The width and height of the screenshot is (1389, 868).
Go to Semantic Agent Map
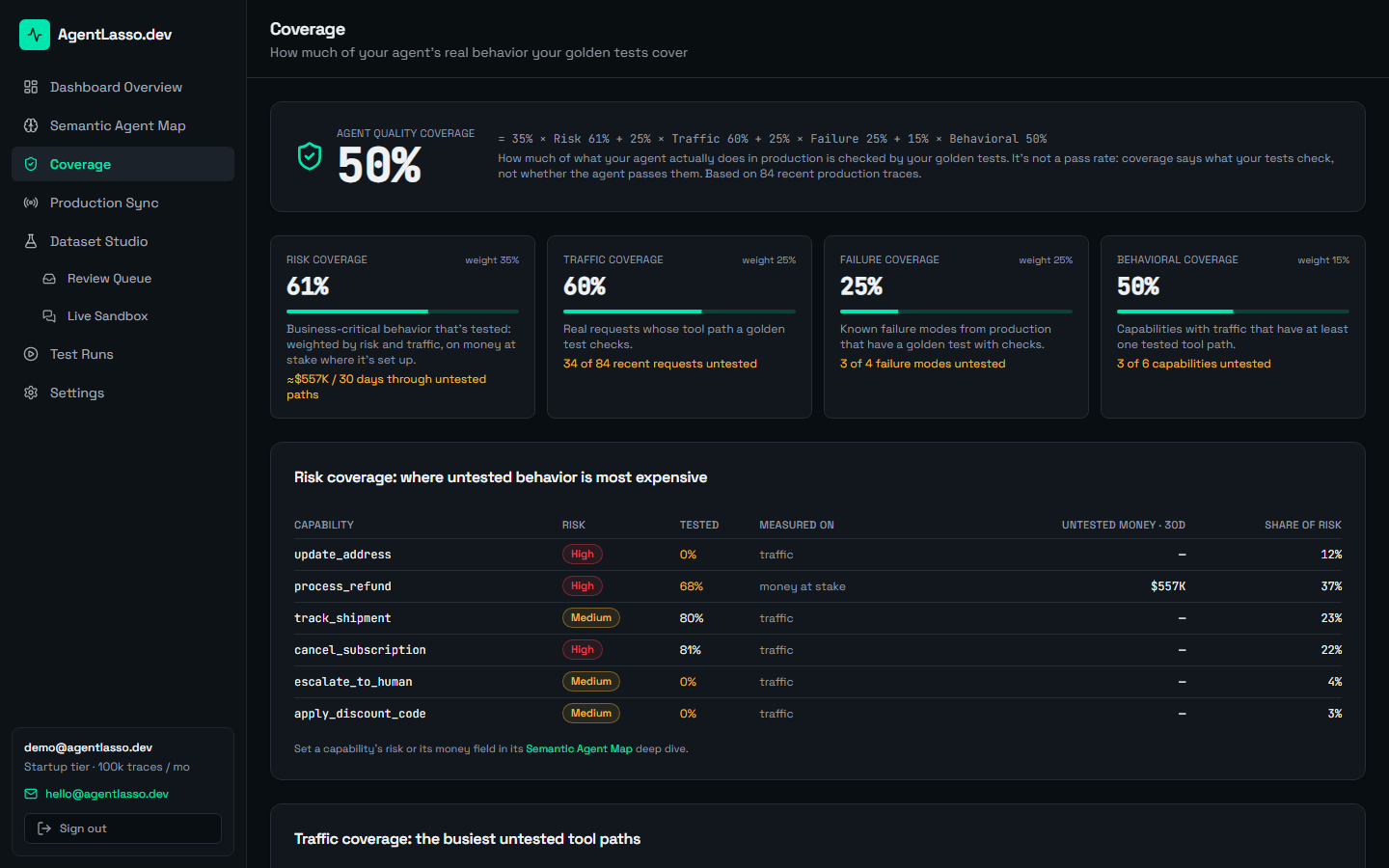123,125
